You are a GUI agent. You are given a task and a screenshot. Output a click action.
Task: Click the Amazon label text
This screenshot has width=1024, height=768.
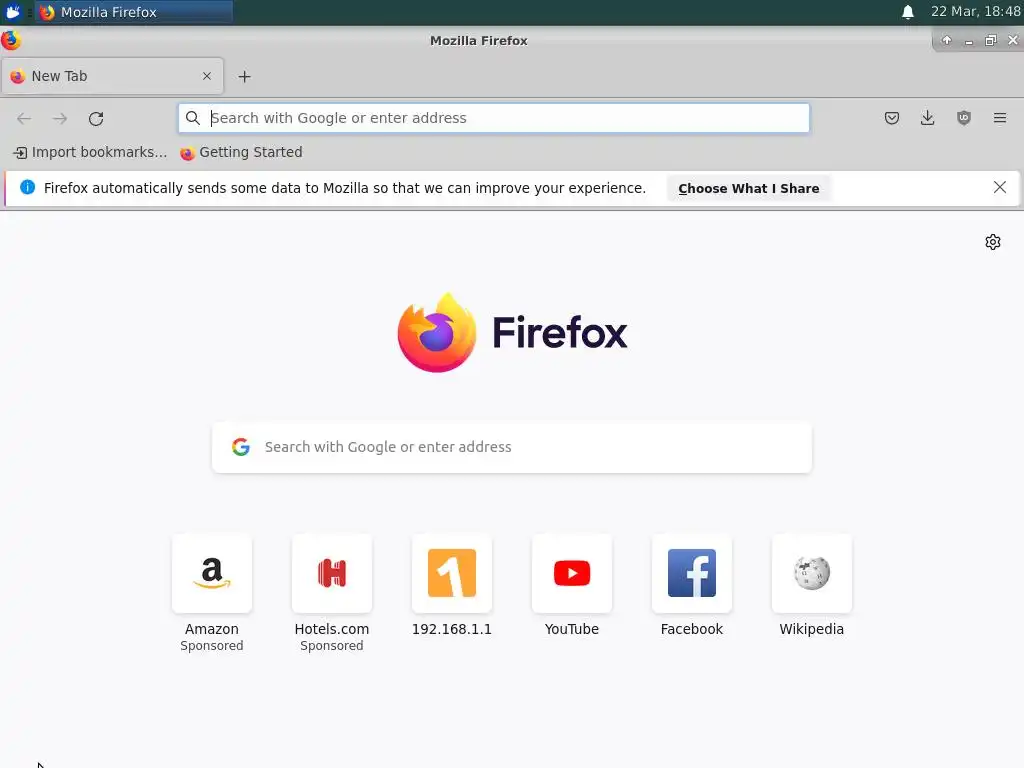(x=212, y=629)
